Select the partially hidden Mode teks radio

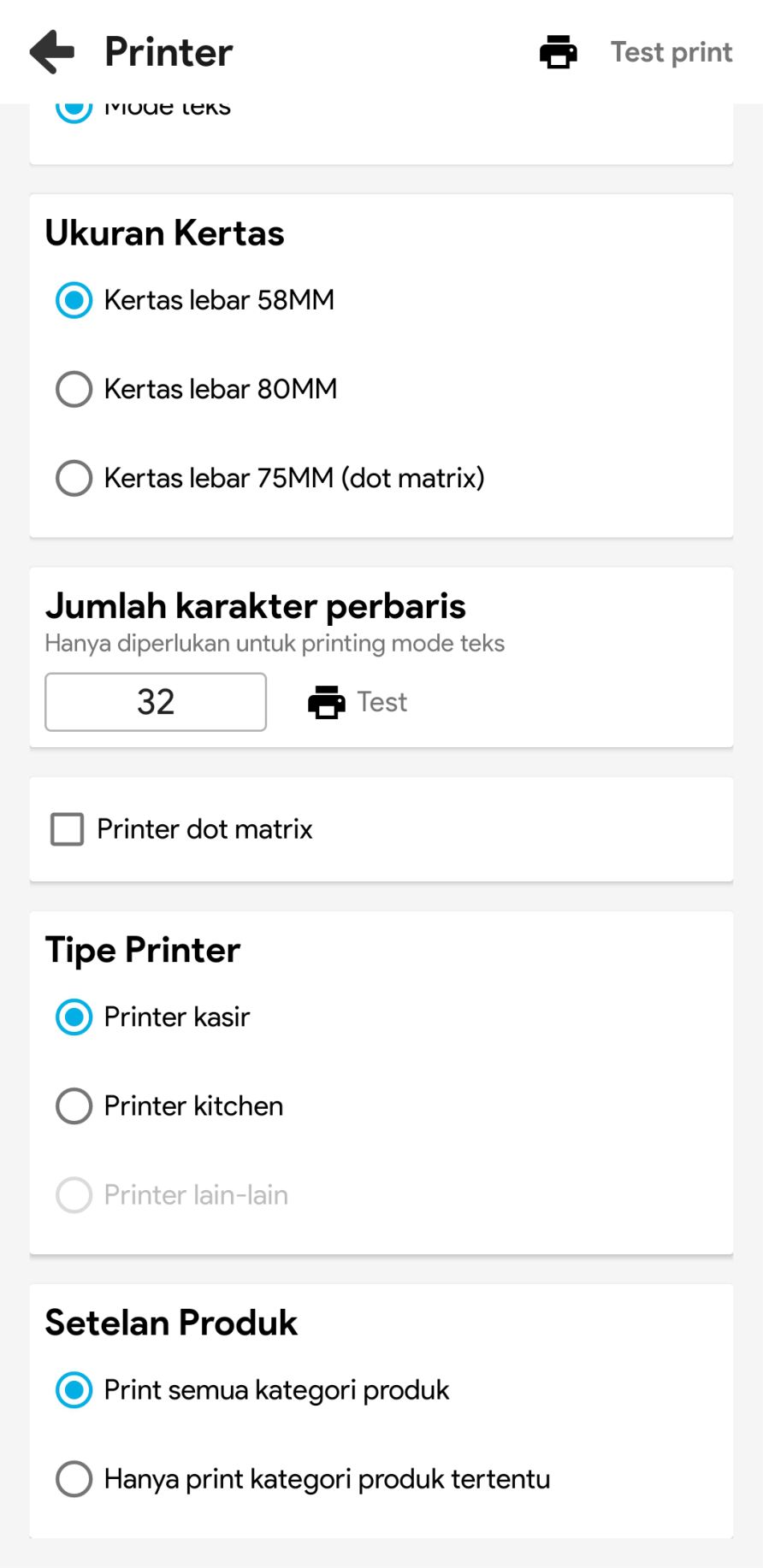tap(74, 109)
